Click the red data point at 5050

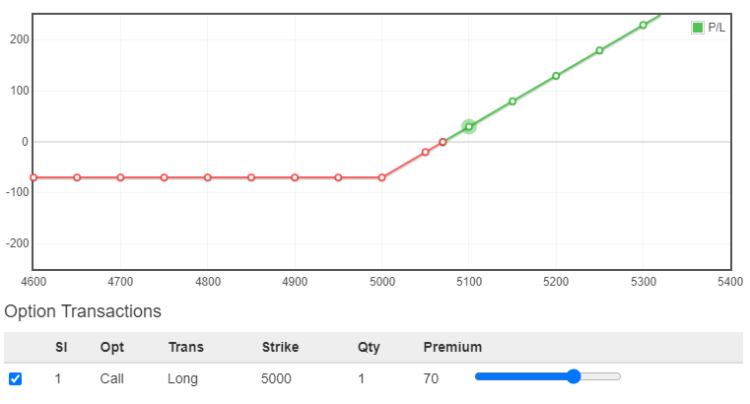[x=425, y=152]
